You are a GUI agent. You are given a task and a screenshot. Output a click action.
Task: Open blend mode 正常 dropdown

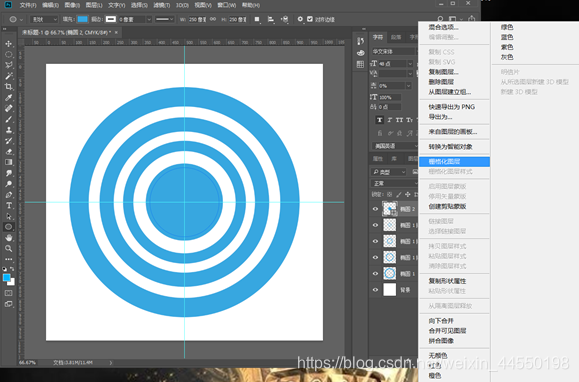pos(394,183)
